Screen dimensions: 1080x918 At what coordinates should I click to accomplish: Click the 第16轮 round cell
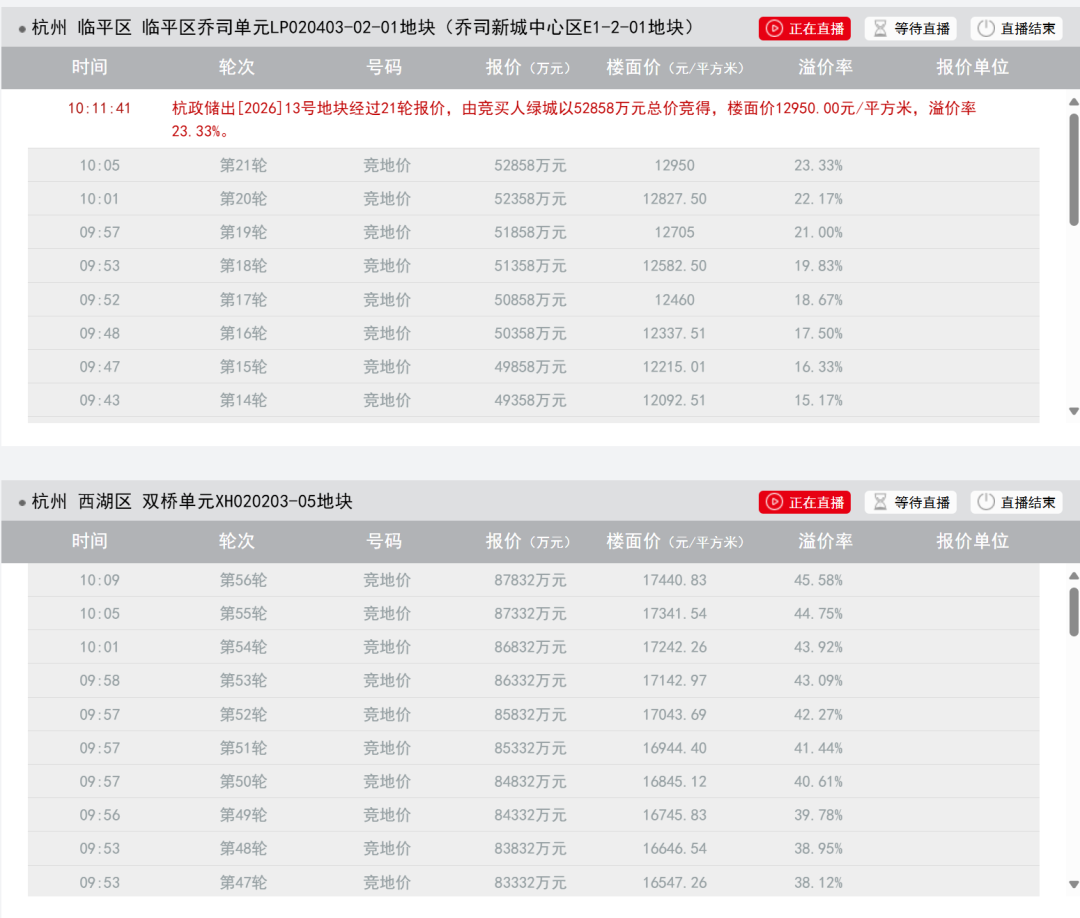(x=243, y=333)
